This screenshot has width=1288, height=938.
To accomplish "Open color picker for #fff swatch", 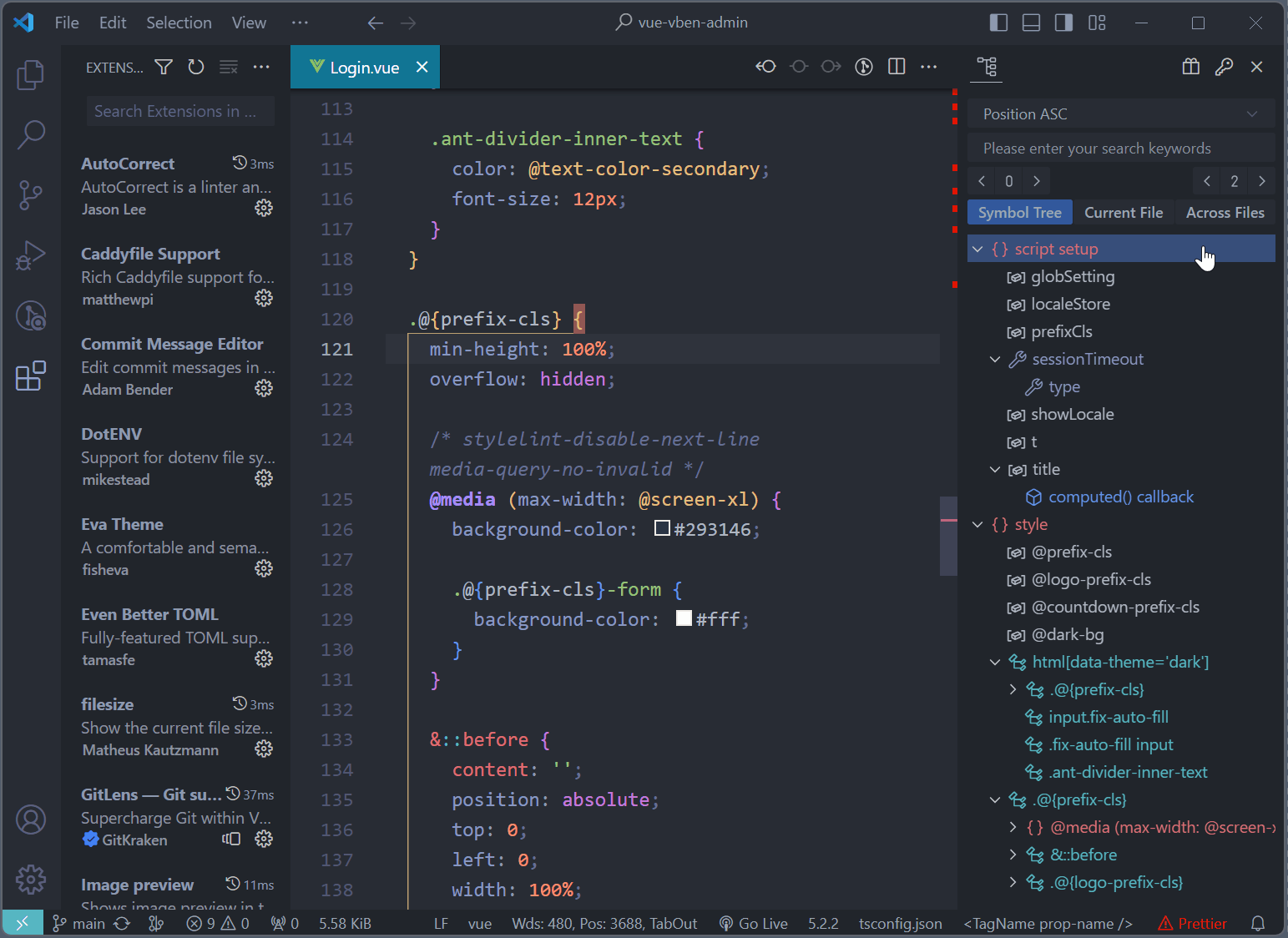I will coord(684,618).
